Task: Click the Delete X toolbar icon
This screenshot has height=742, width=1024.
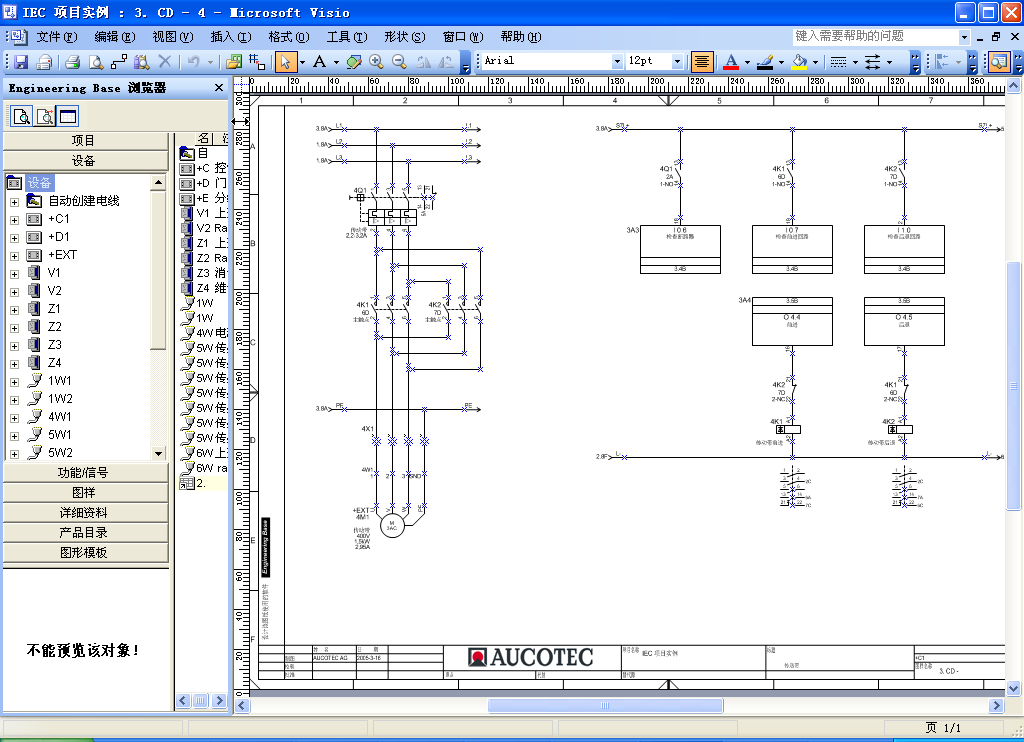Action: 165,62
